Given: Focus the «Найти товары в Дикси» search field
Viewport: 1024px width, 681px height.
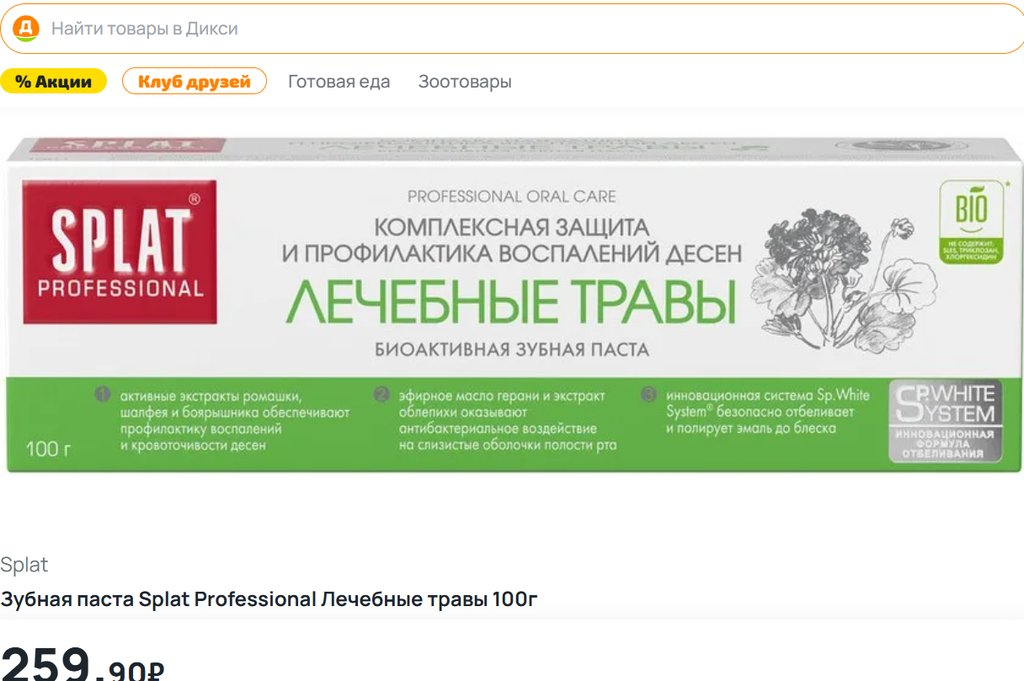Looking at the screenshot, I should (x=512, y=28).
